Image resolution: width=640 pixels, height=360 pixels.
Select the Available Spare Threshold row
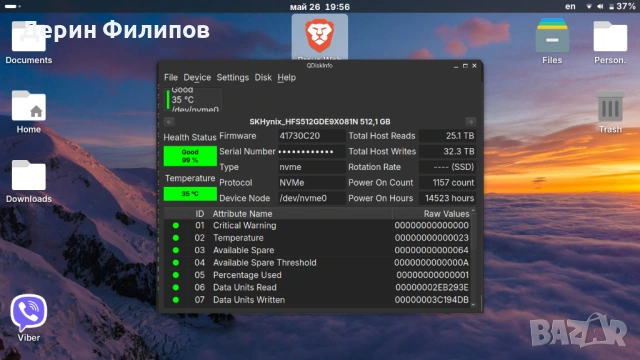coord(317,262)
